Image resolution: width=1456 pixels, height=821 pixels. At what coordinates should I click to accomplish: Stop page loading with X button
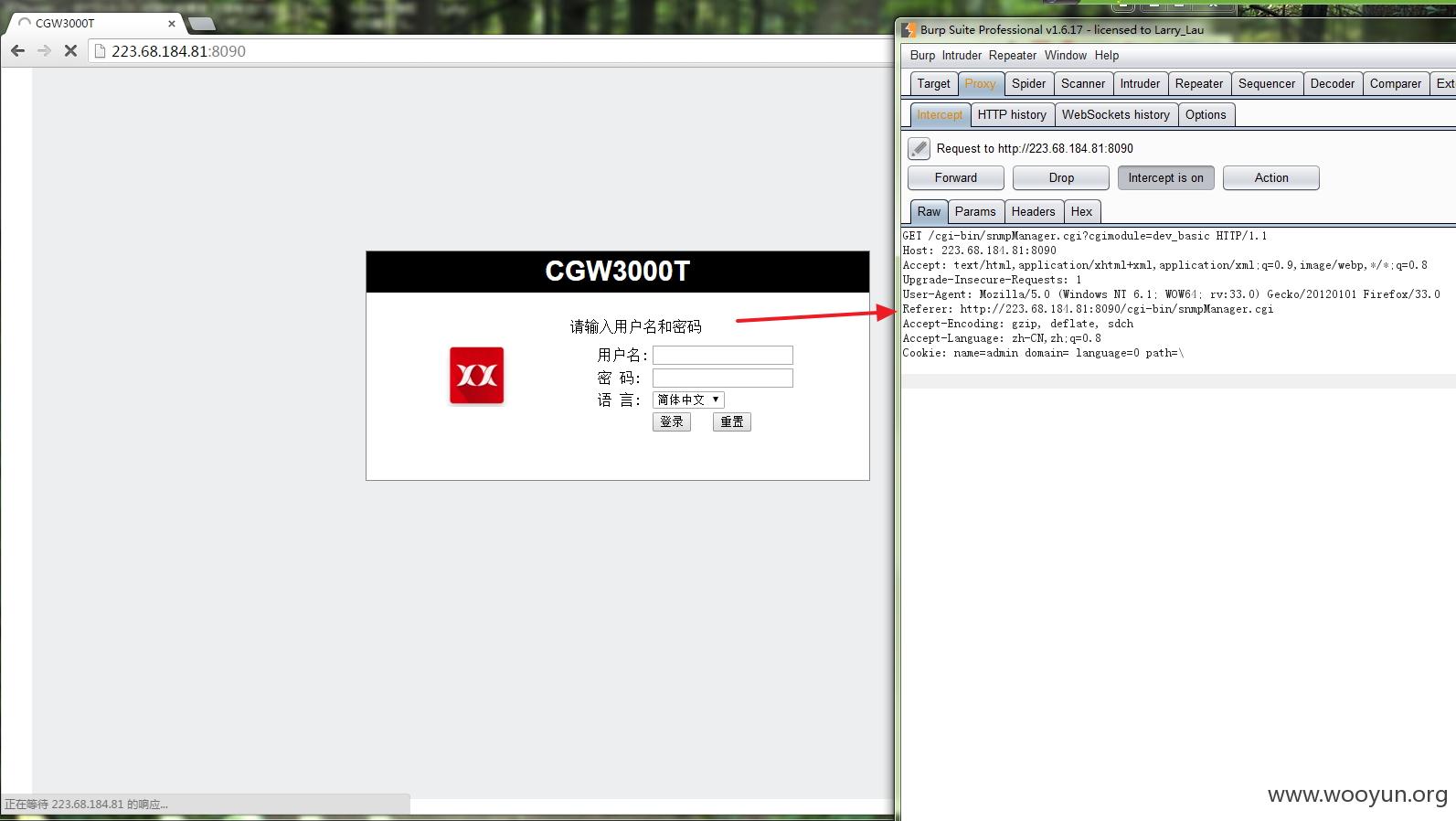point(70,51)
